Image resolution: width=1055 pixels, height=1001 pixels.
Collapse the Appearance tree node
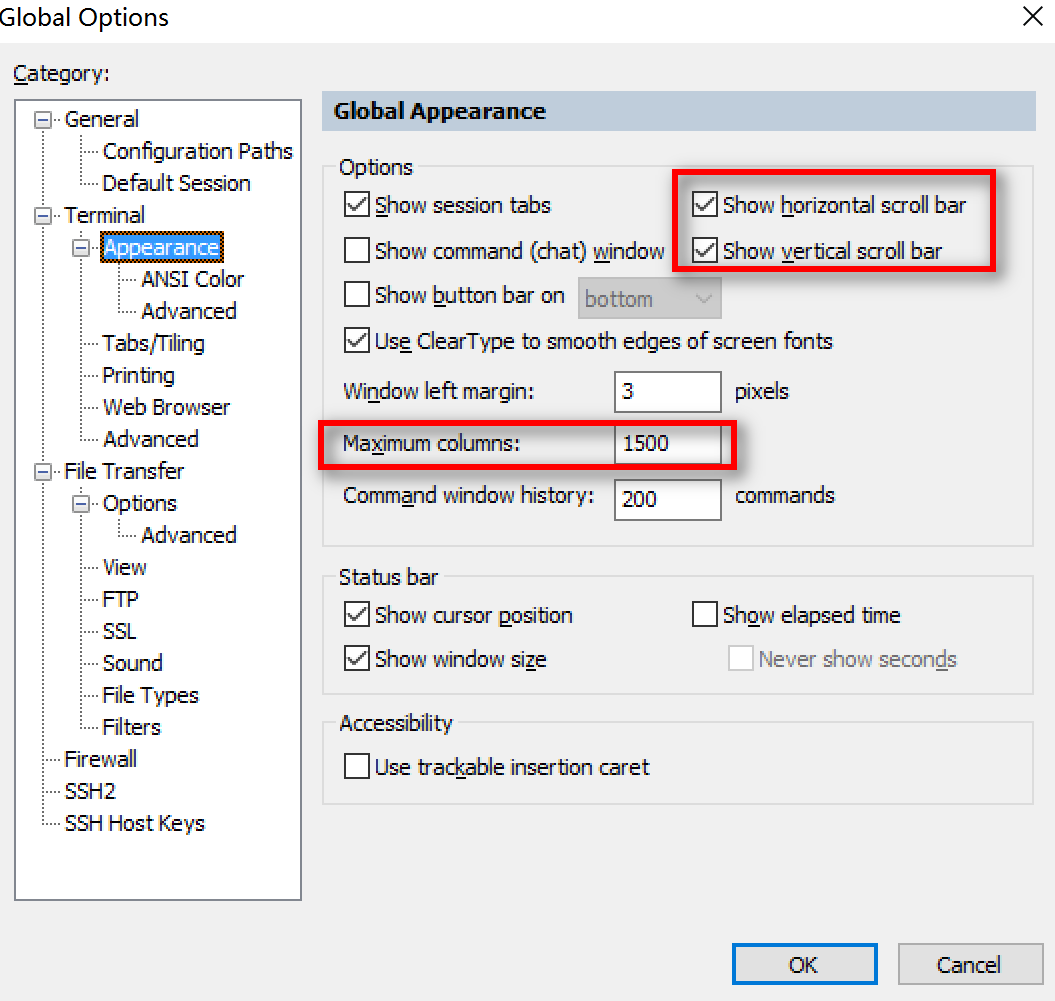[x=81, y=248]
